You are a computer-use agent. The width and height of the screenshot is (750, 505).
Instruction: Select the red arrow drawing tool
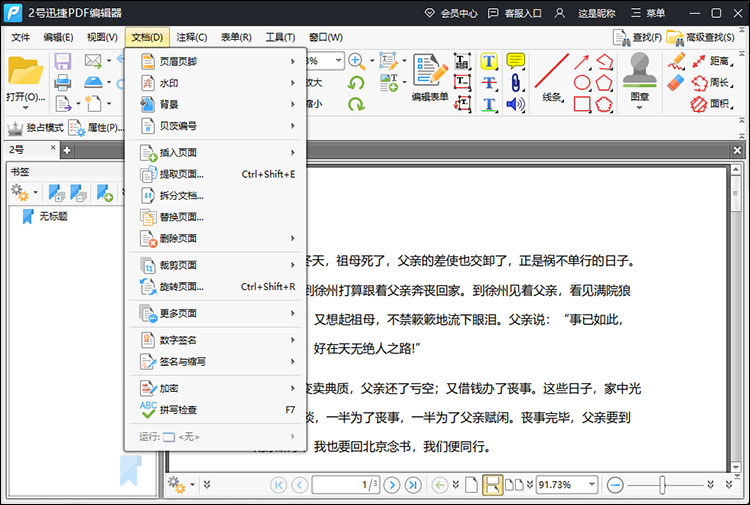pos(582,62)
